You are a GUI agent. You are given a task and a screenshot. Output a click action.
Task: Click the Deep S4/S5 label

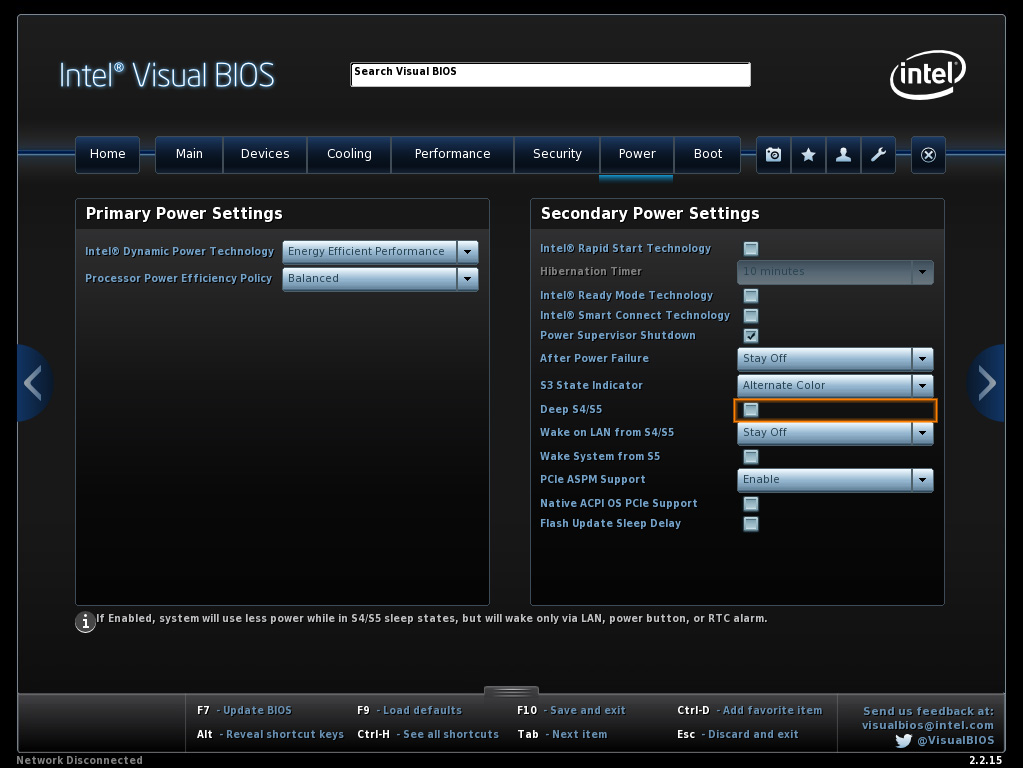pyautogui.click(x=571, y=410)
